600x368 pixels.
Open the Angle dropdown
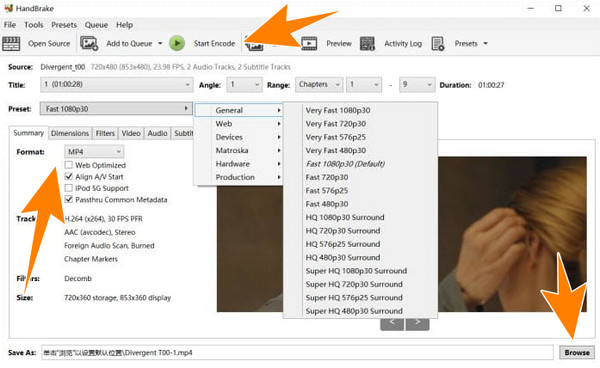point(244,85)
